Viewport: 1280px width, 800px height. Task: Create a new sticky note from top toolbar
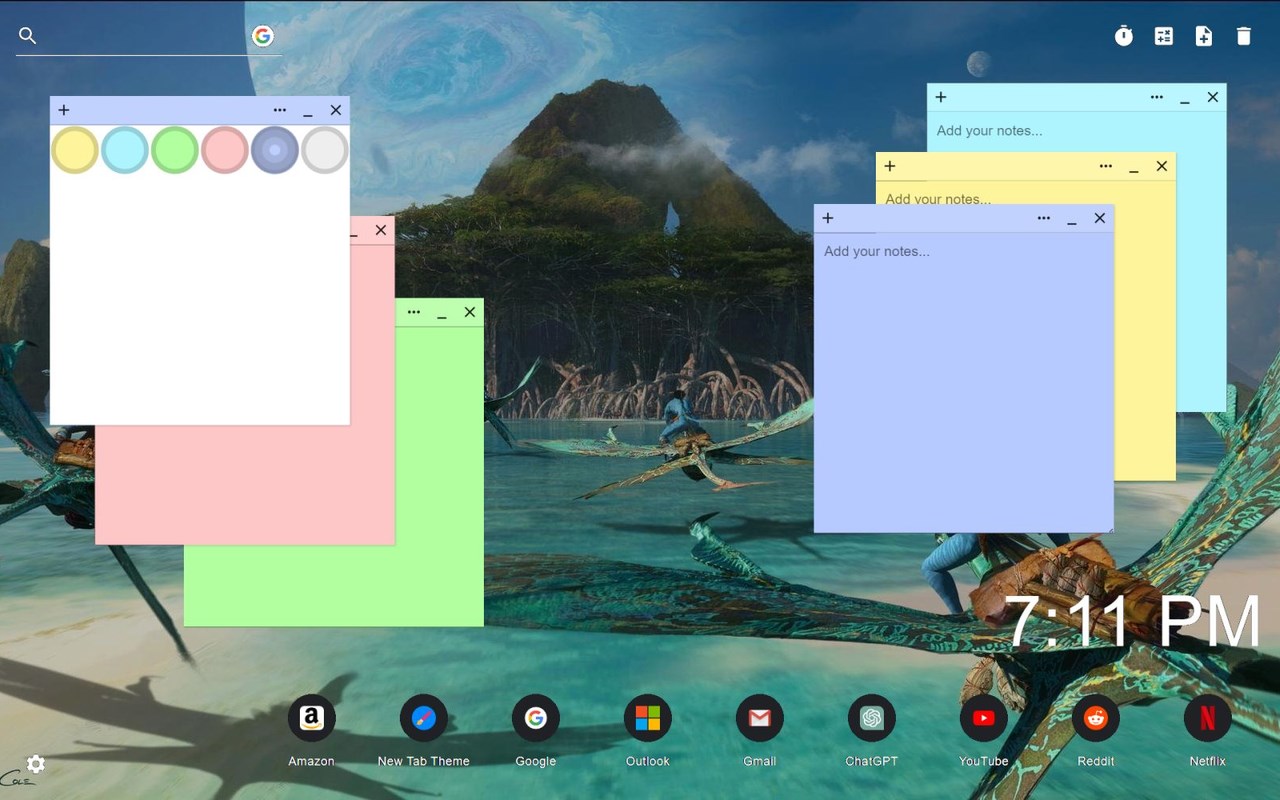[1204, 36]
